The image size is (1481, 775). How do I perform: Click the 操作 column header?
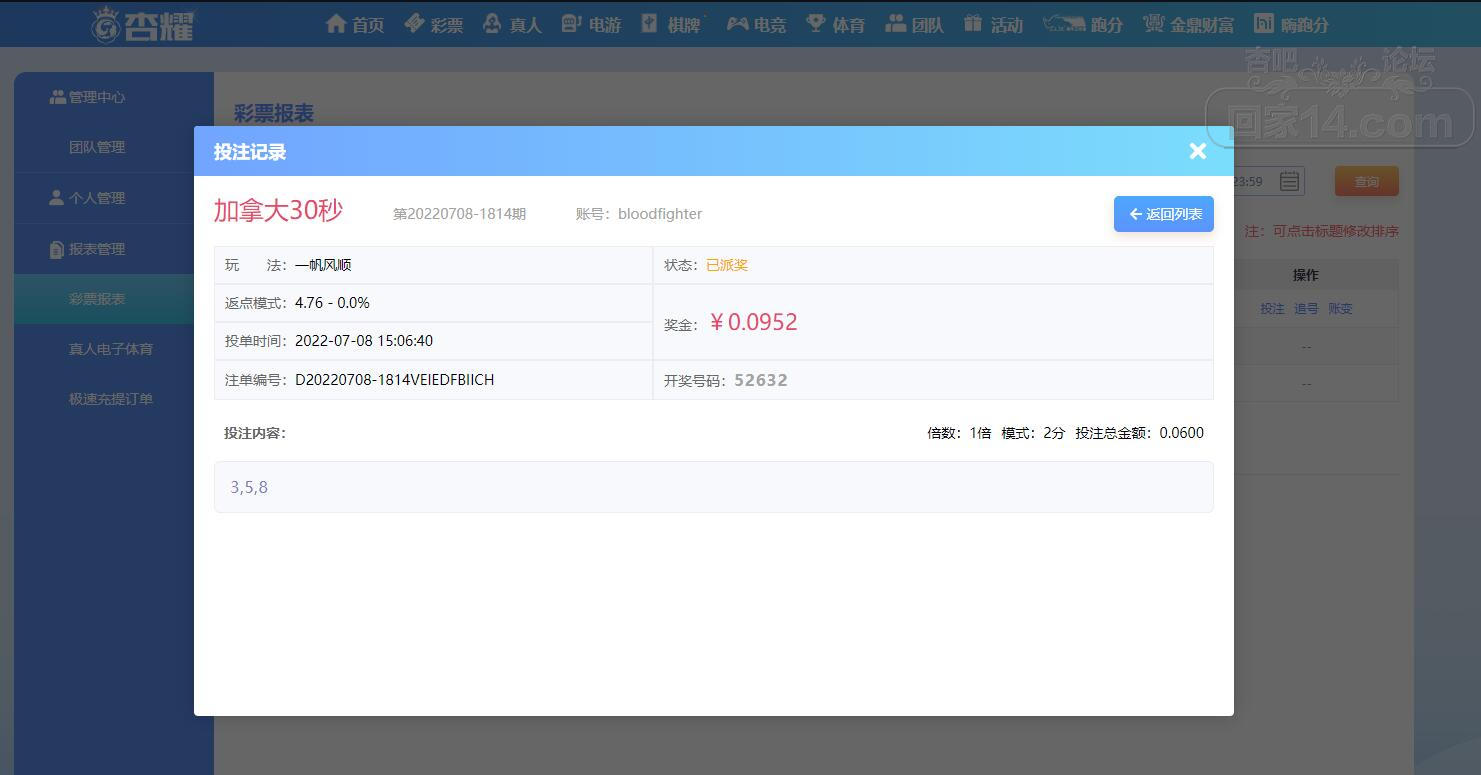(1306, 275)
